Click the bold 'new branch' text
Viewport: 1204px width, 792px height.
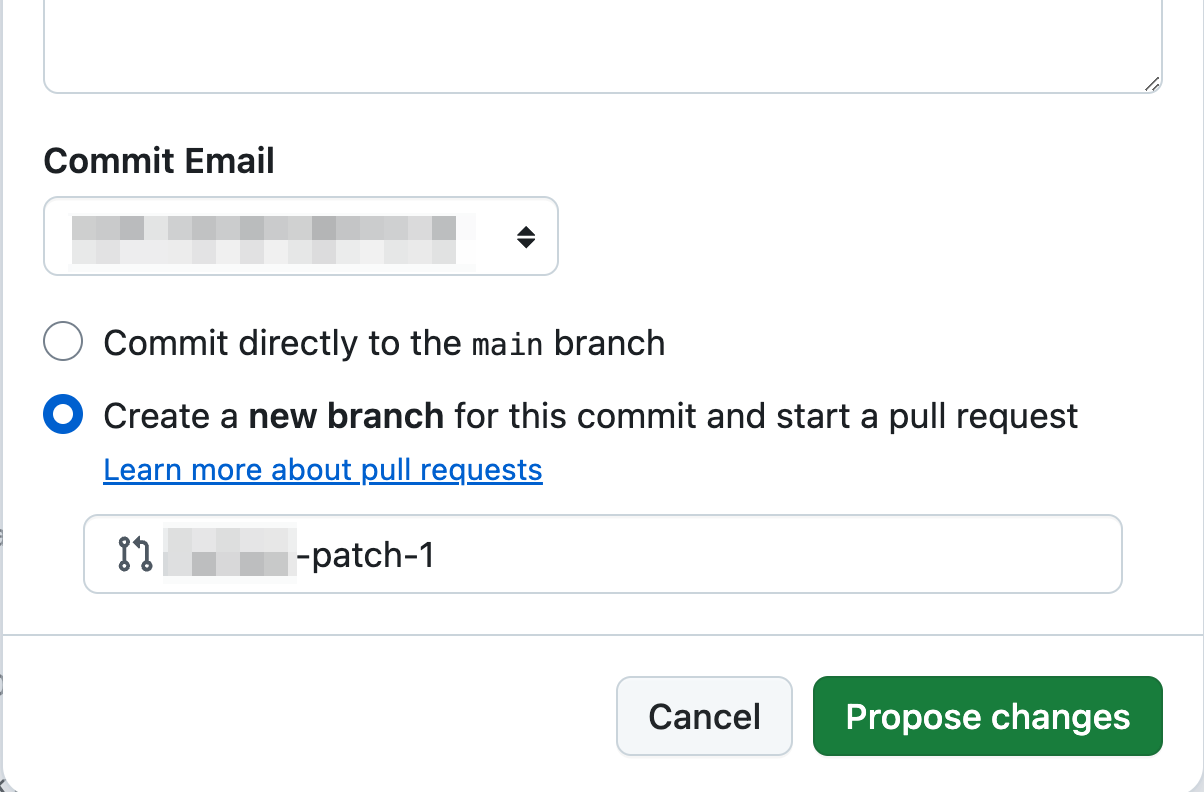[x=346, y=415]
